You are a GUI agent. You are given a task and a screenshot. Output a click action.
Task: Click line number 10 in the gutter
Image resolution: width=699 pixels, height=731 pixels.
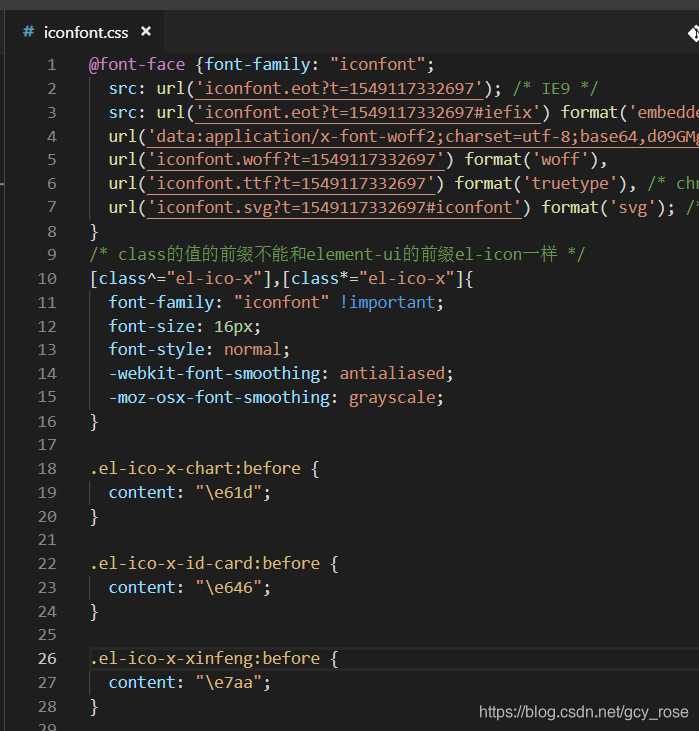47,279
